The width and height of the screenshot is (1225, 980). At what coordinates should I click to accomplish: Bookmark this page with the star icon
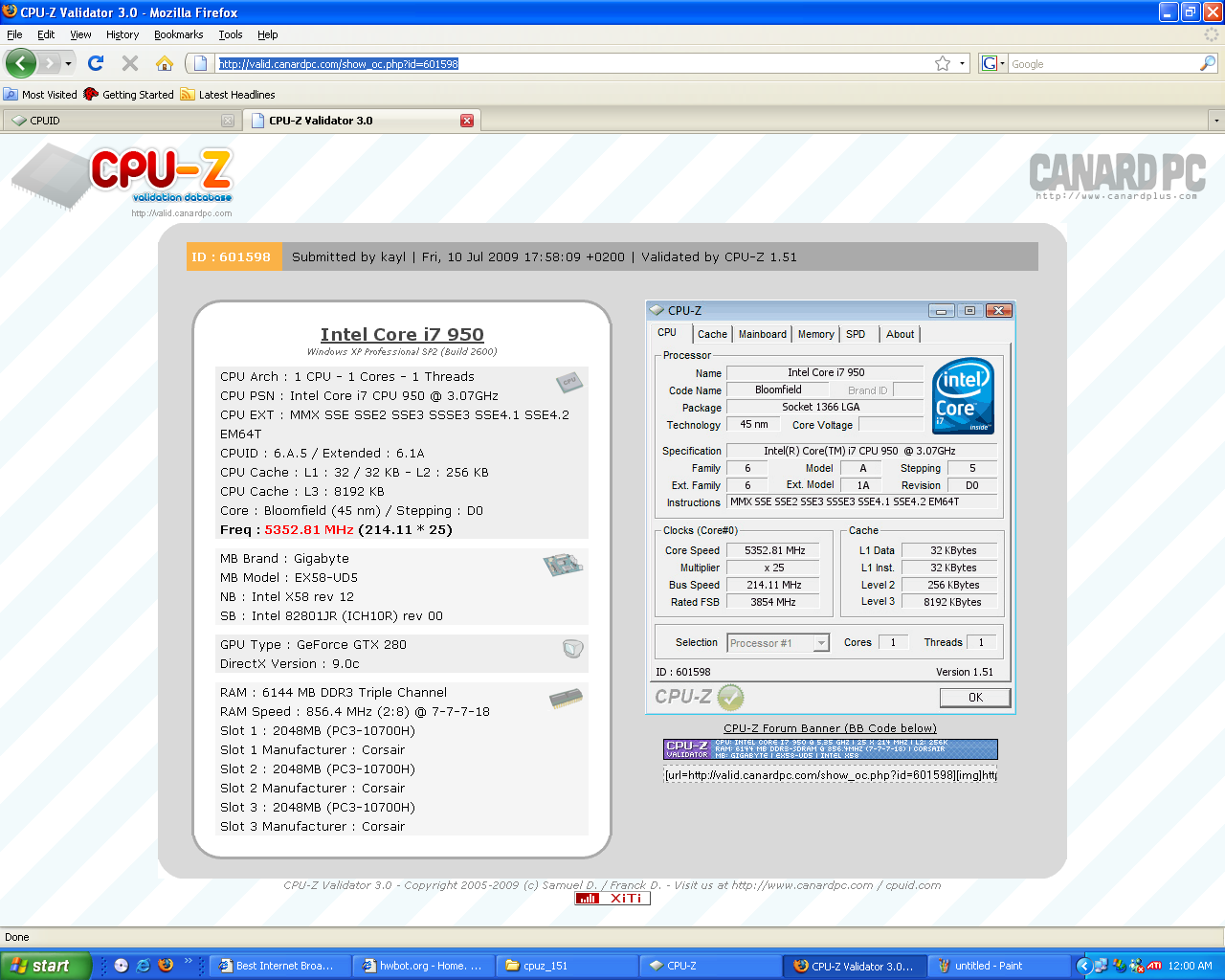[943, 63]
